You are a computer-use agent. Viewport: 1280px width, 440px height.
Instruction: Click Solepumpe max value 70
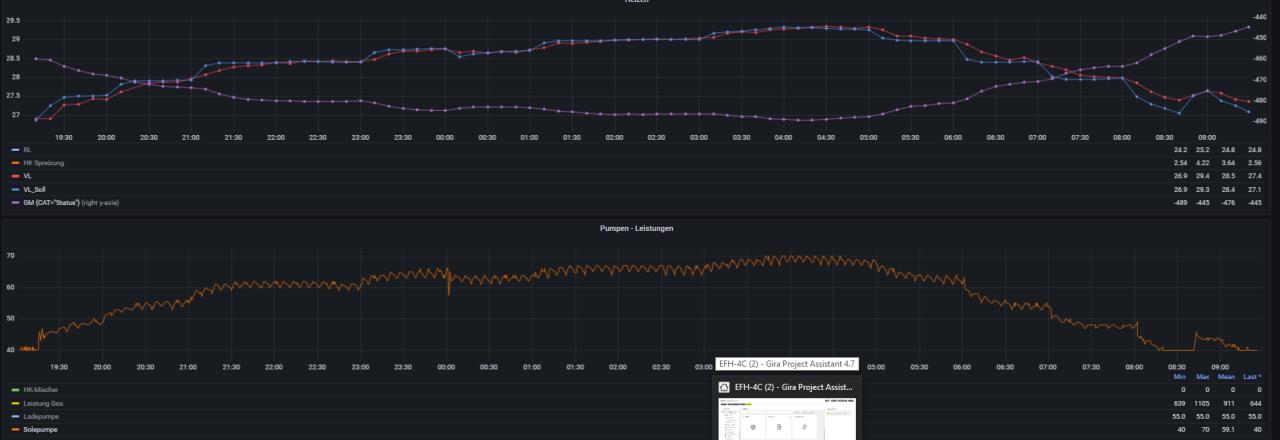click(x=1206, y=429)
